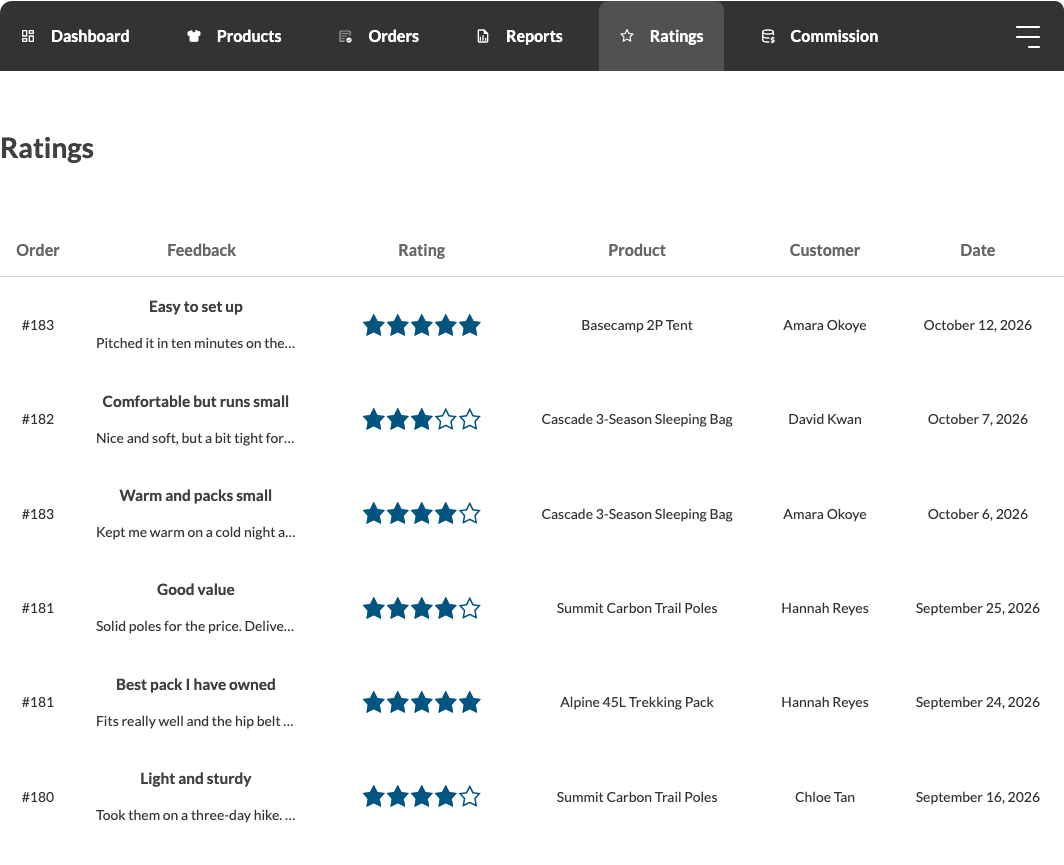Click Amara Okoye in the October 12 row
Screen dimensions: 1064x865
824,325
